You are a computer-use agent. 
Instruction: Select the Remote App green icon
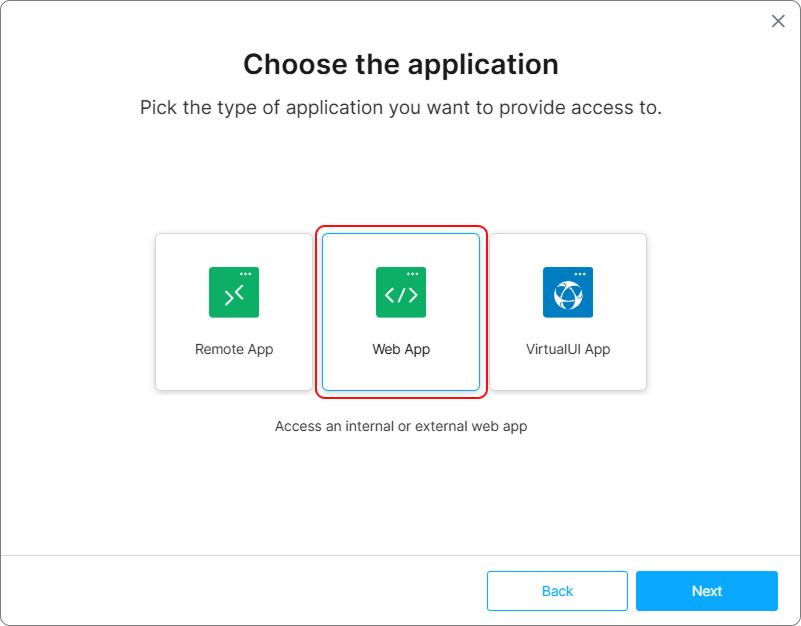[x=234, y=292]
